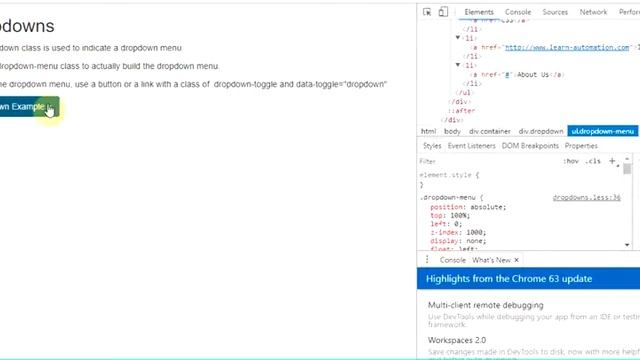Focus the styles Filter input field
The height and width of the screenshot is (360, 640).
488,161
